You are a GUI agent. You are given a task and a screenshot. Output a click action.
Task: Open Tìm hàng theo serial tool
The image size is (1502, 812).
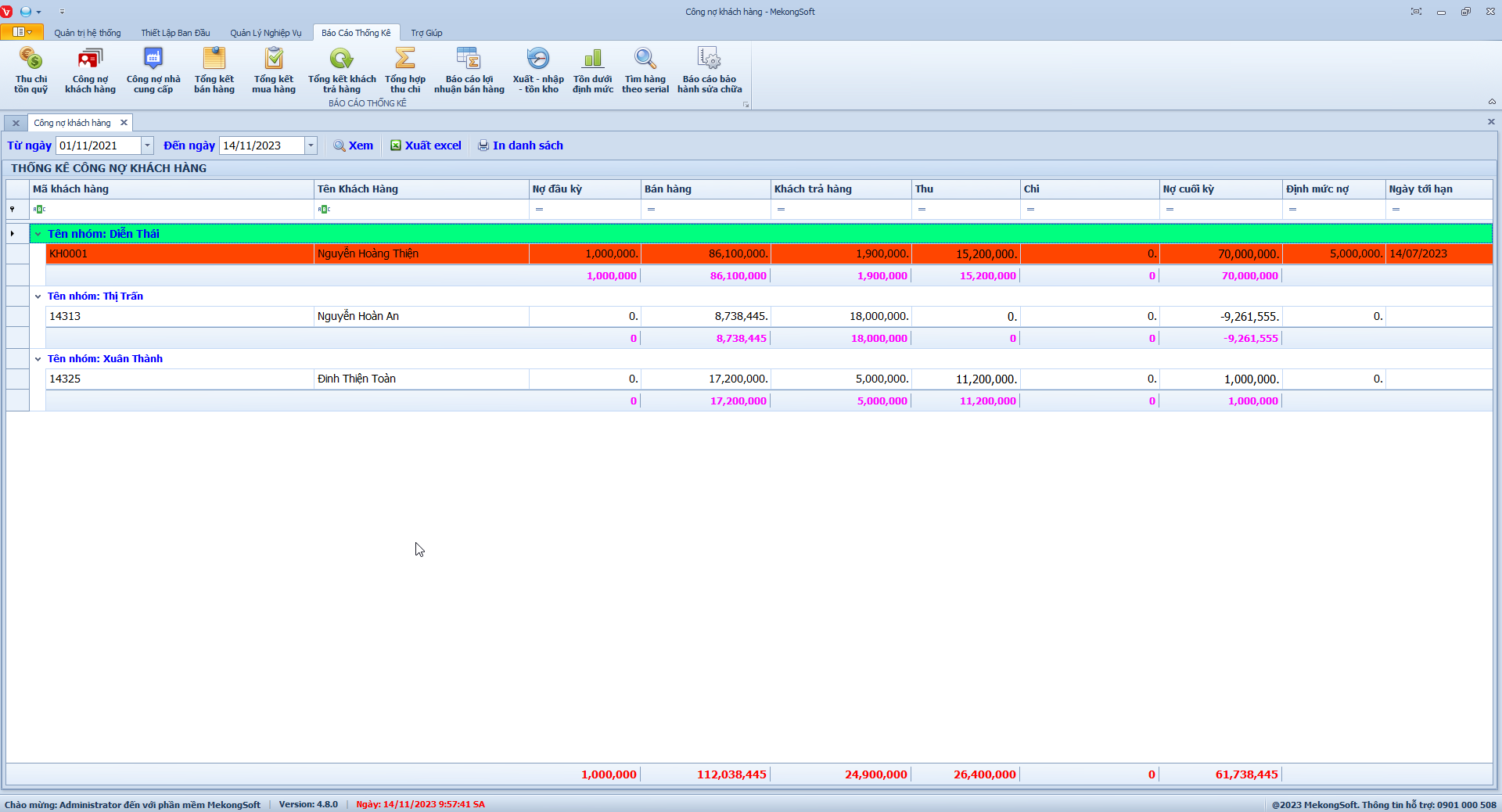tap(645, 69)
